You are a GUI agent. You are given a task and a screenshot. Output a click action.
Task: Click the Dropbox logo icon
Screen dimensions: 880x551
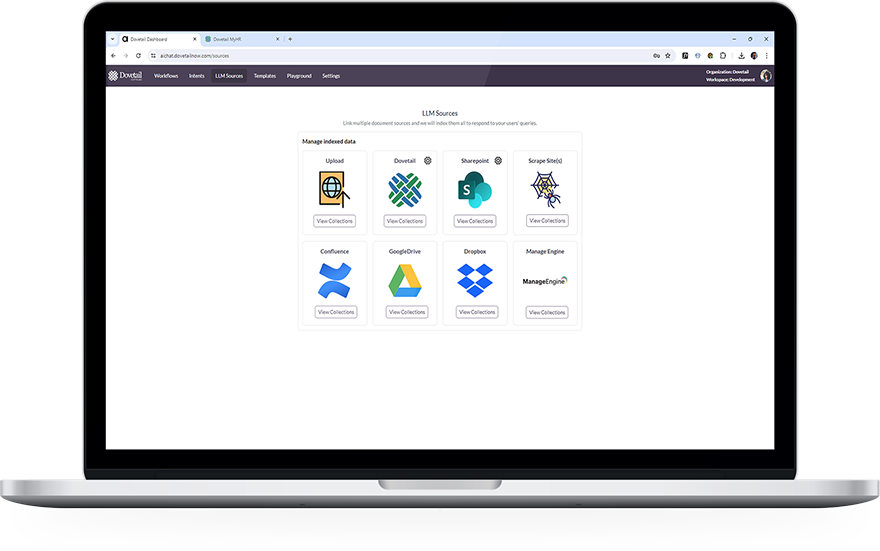(x=475, y=281)
